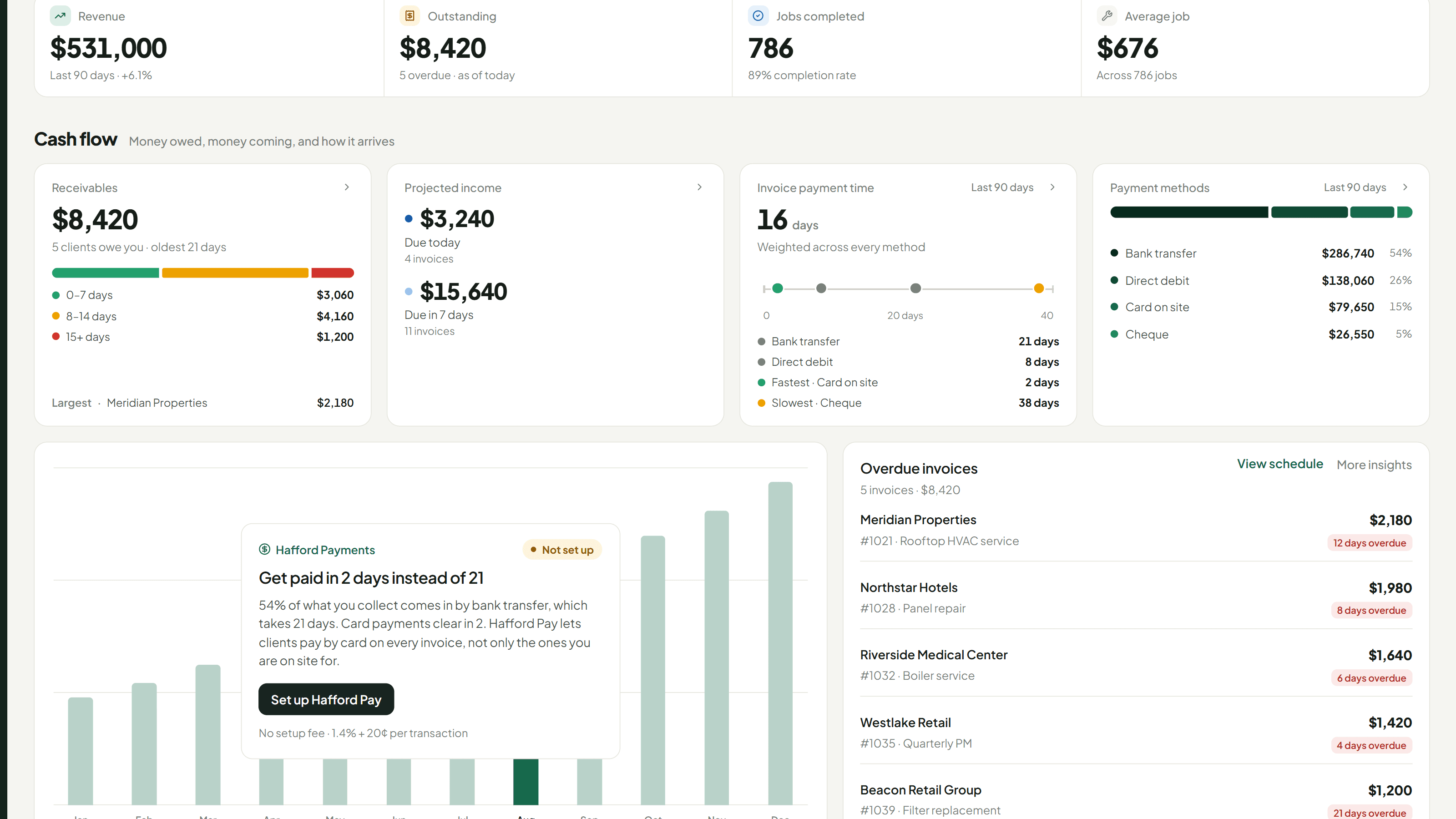Open Beacon Retail Group invoice
The image size is (1456, 819).
[x=1136, y=799]
